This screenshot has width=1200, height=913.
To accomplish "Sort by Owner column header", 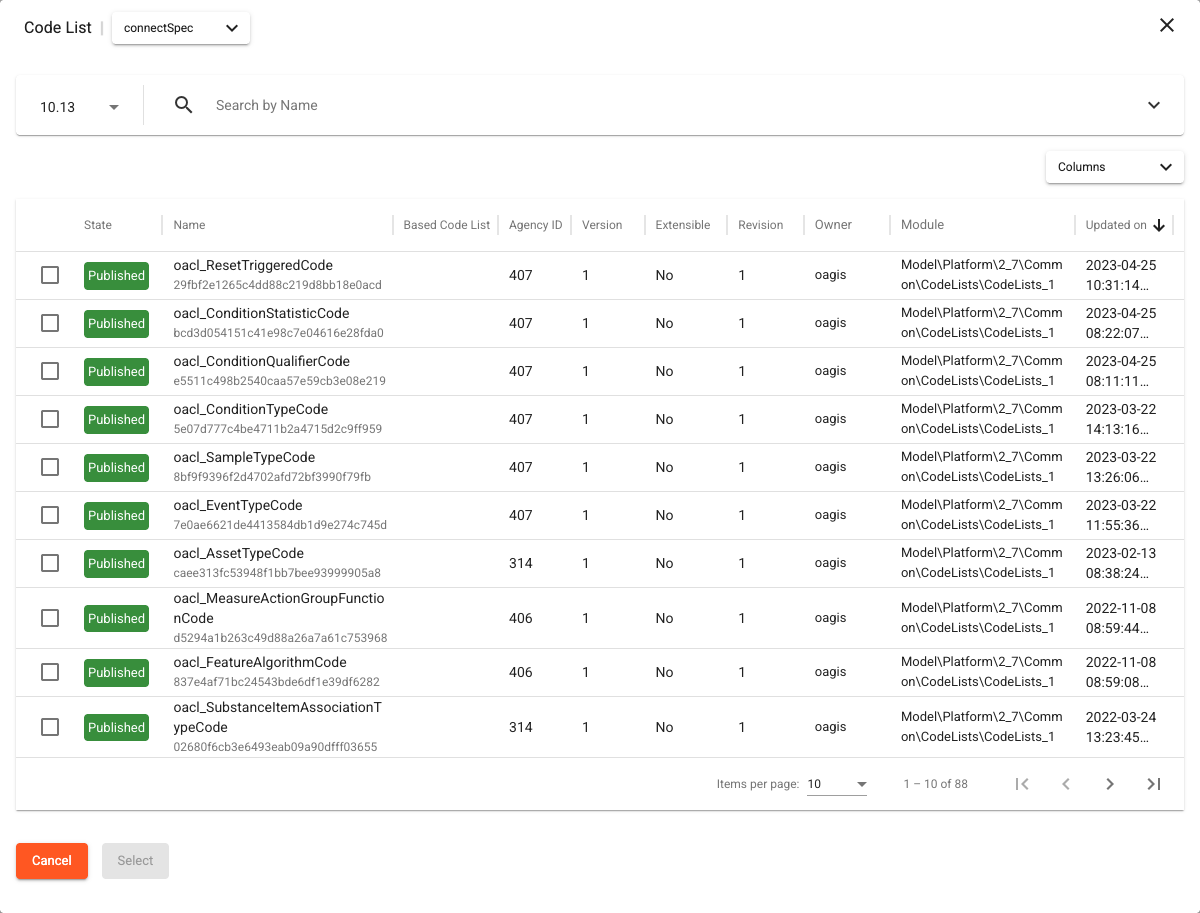I will pos(833,225).
